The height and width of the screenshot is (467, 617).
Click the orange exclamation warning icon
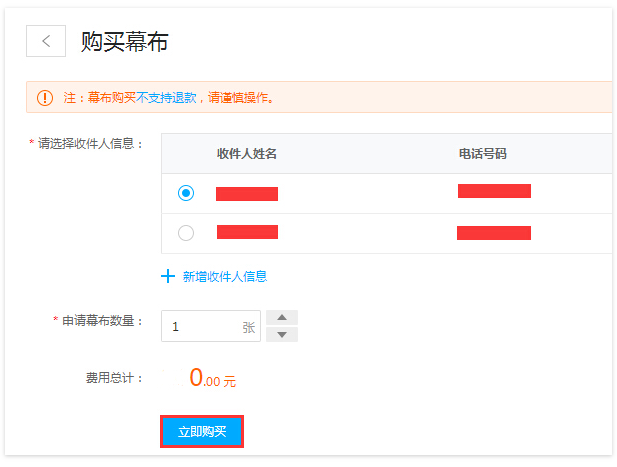45,98
